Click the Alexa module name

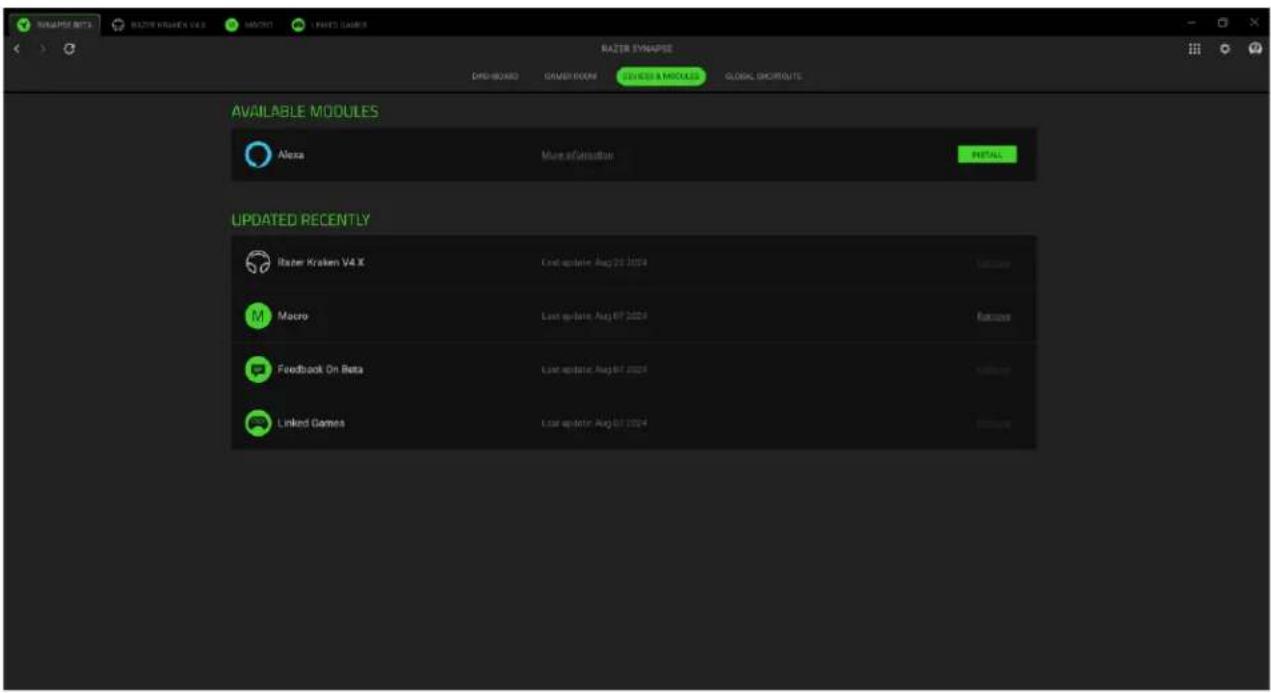click(290, 155)
